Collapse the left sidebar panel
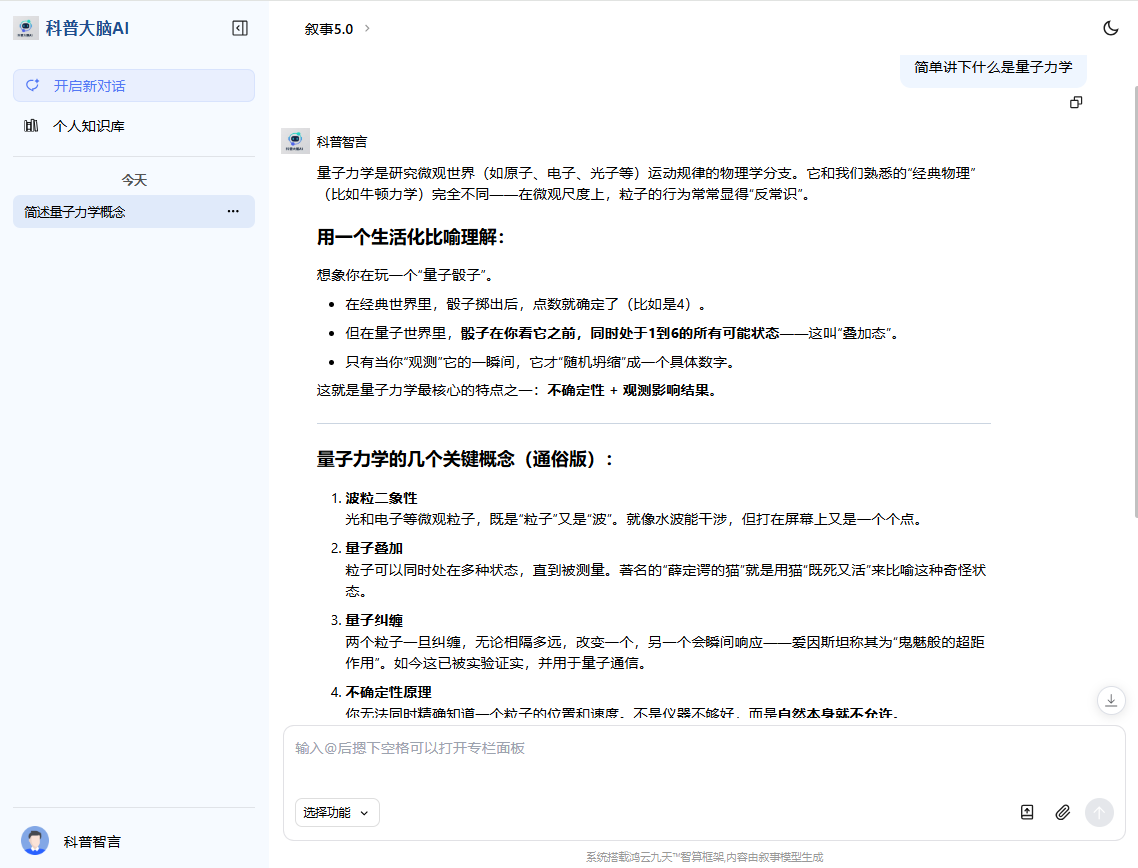Screen dimensions: 1138x868 (240, 28)
